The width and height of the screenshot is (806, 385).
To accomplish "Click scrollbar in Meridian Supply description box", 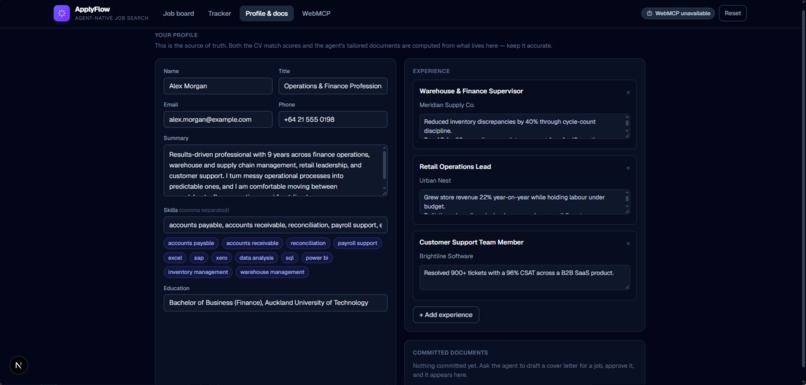I will point(627,124).
